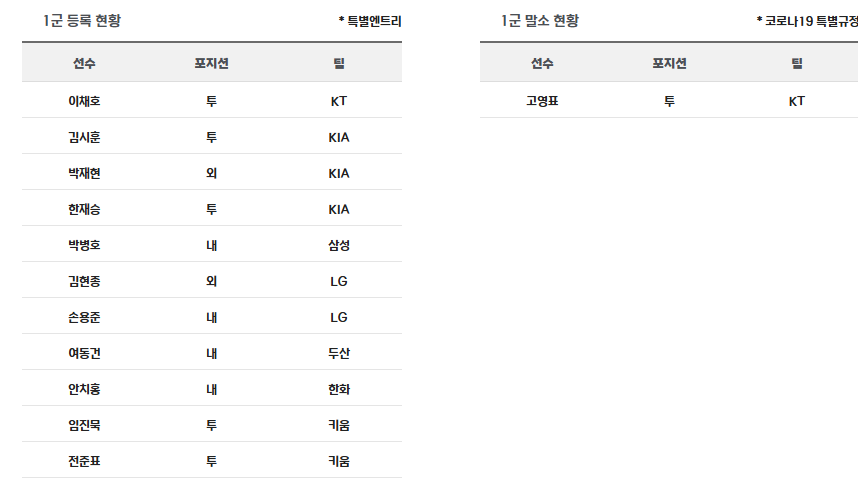Click on player 한재승
Screen dimensions: 858x500
pos(84,209)
